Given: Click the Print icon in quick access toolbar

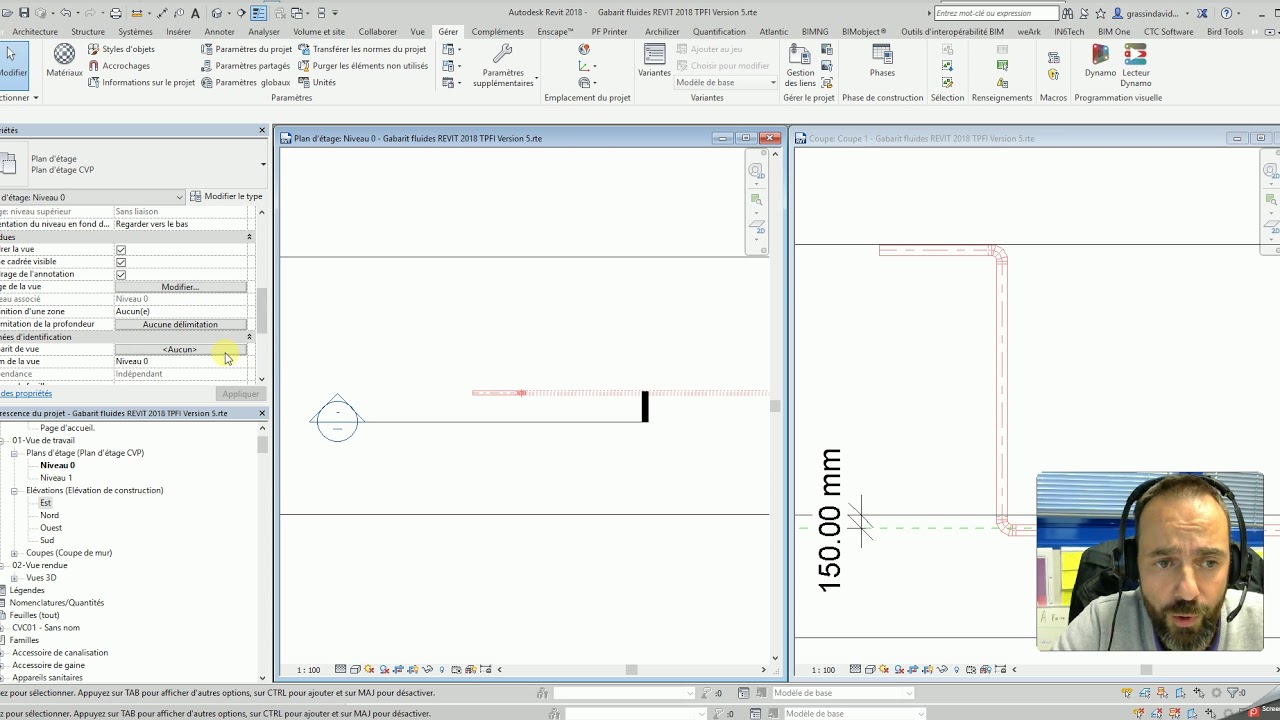Looking at the screenshot, I should [116, 13].
